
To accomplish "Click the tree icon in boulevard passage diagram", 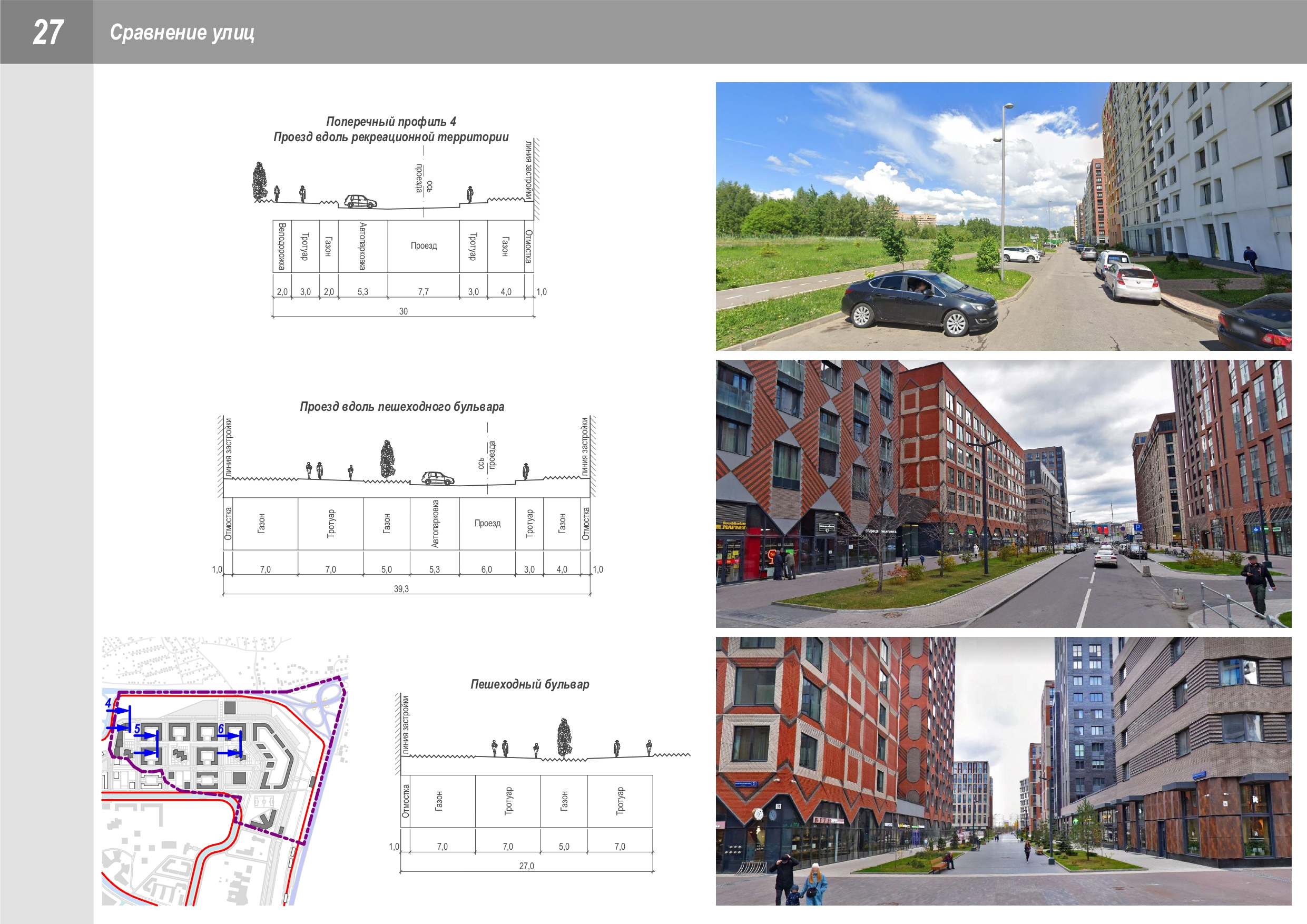I will tap(387, 460).
